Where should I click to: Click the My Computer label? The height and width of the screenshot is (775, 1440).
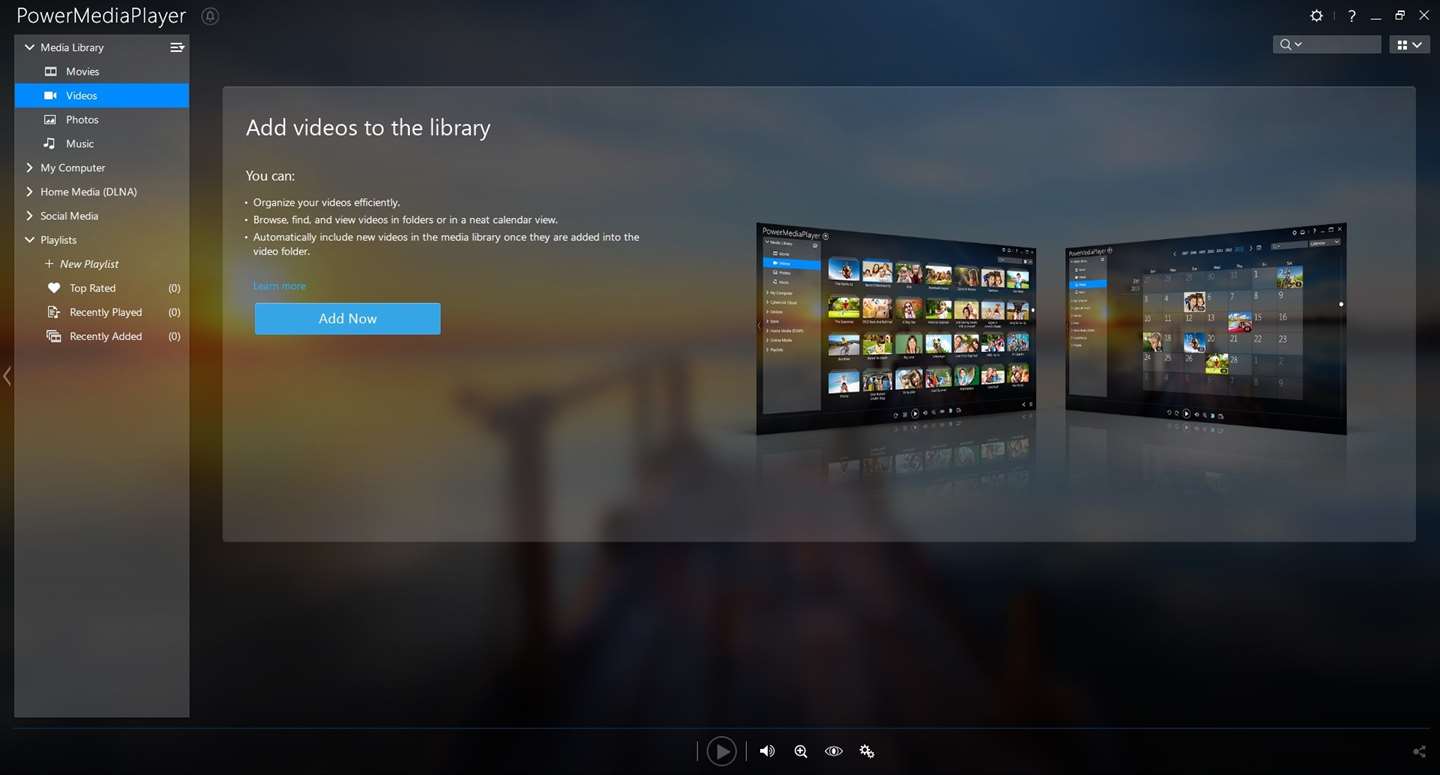pyautogui.click(x=73, y=168)
